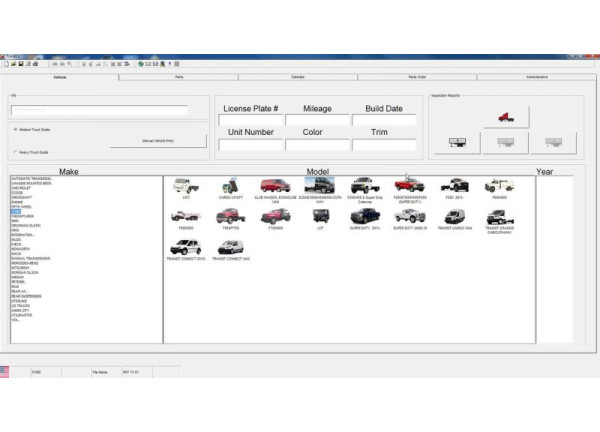Select FREIGHTLINER in the Make list
The height and width of the screenshot is (432, 600).
pos(22,218)
